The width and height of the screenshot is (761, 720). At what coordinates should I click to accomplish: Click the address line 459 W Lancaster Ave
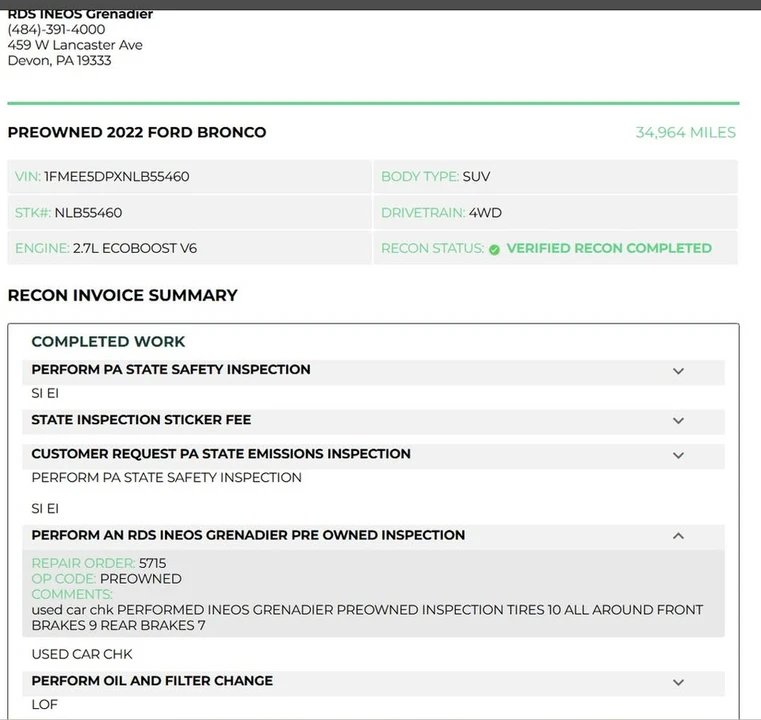coord(75,45)
